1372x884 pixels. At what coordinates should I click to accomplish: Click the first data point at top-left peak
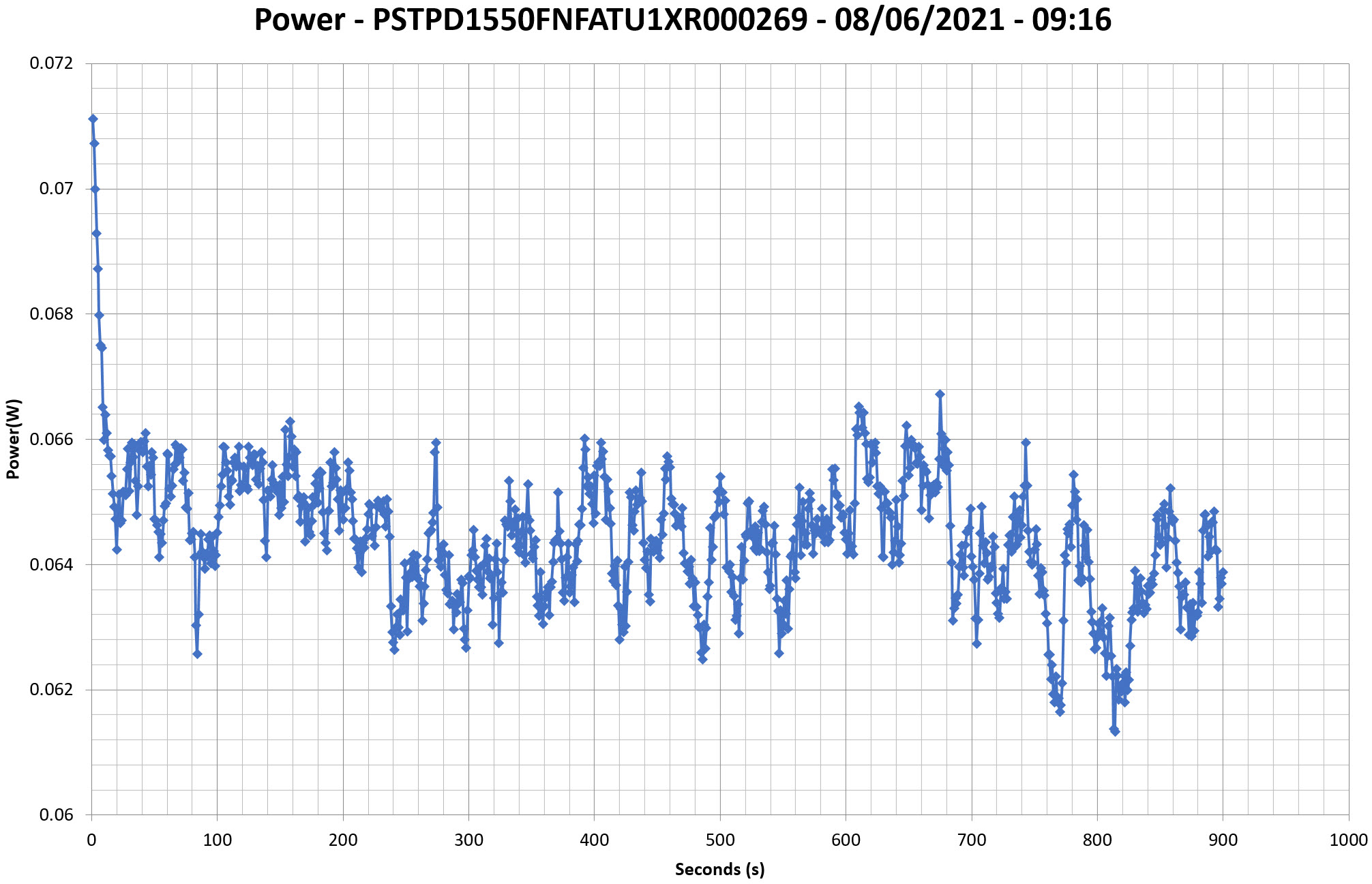[93, 119]
